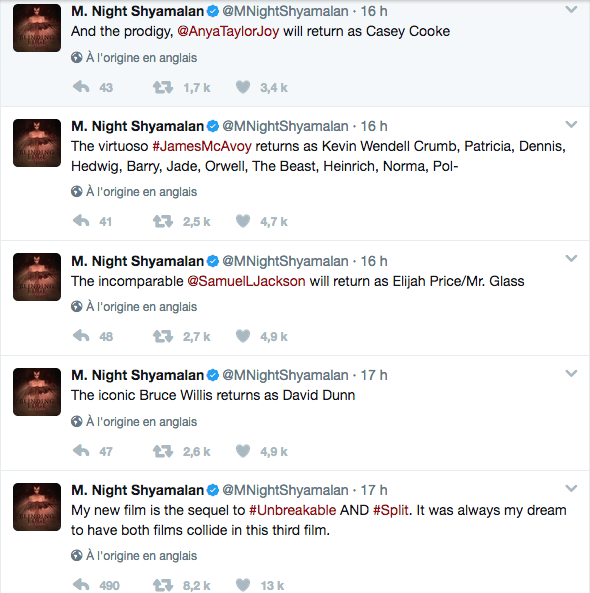Like the James McAvoy tweet
The image size is (590, 593).
point(243,221)
